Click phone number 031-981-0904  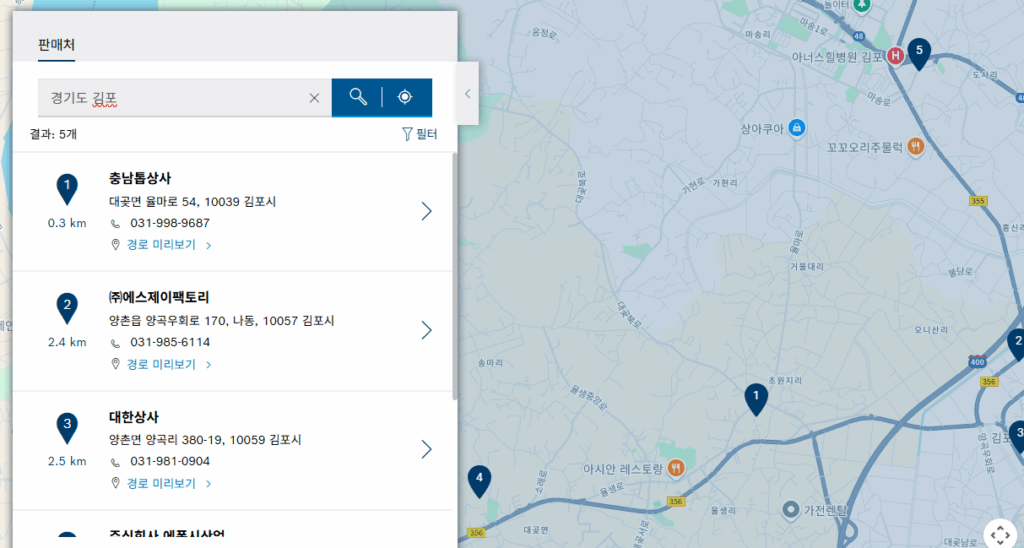(x=170, y=461)
